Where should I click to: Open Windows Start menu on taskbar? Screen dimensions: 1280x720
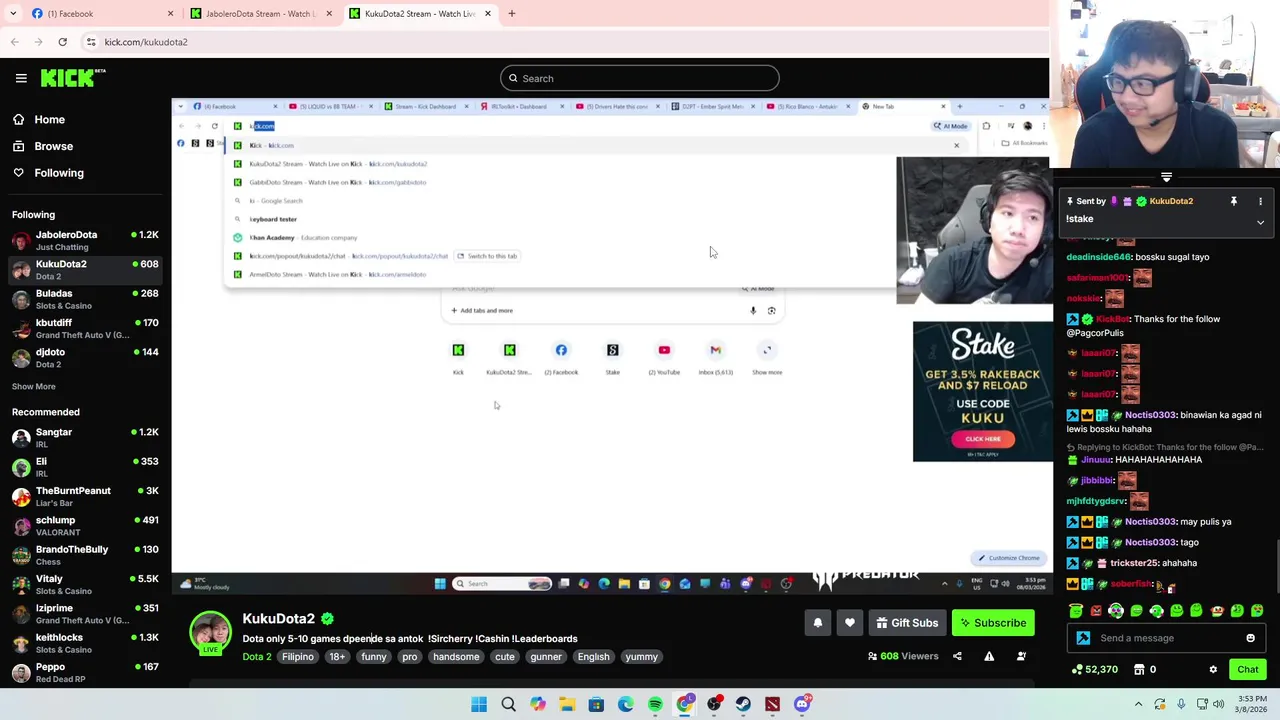tap(479, 704)
